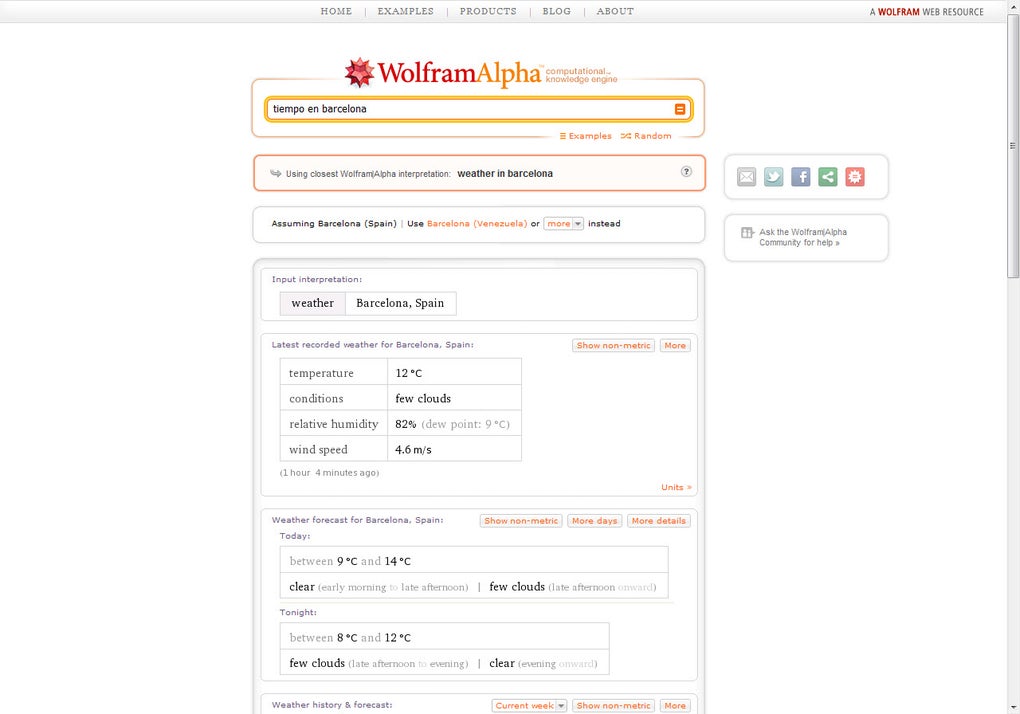This screenshot has width=1020, height=714.
Task: Open the interpretation help question mark
Action: [x=686, y=172]
